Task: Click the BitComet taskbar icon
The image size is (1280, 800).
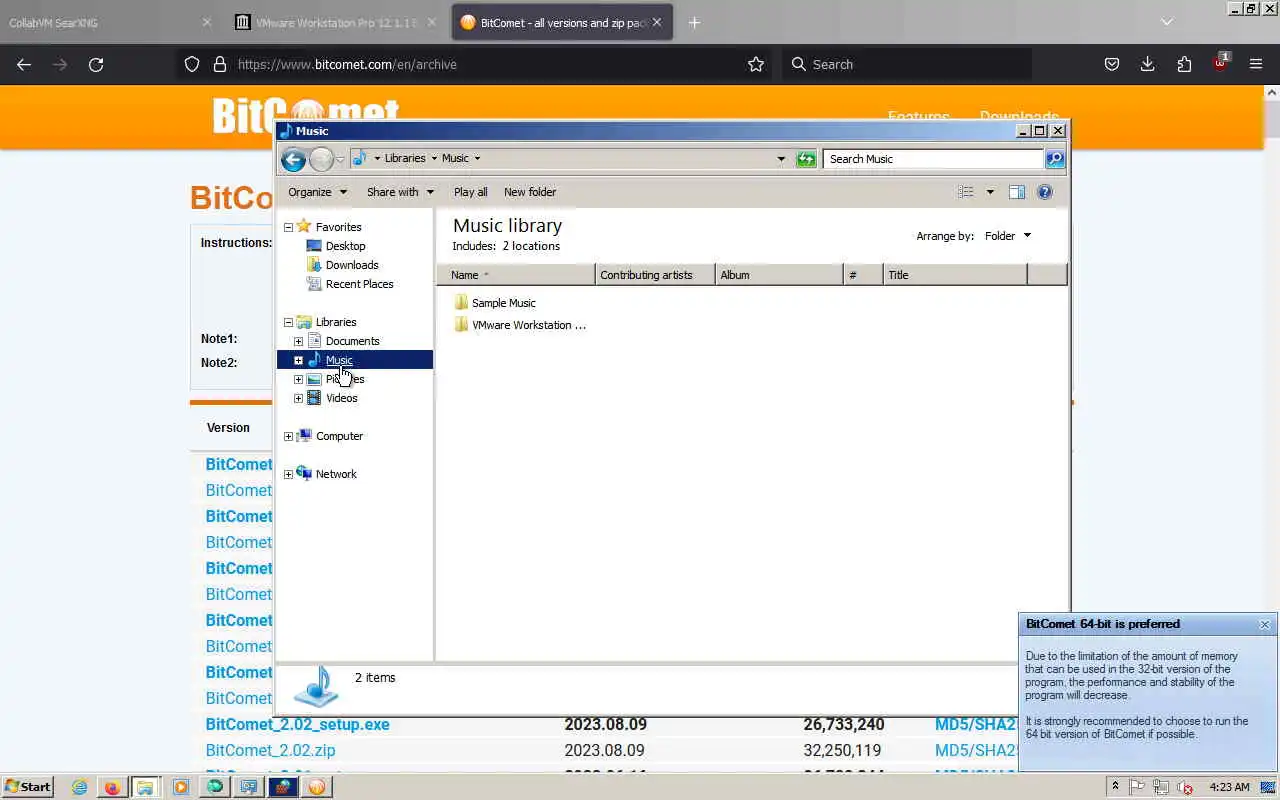Action: [317, 787]
